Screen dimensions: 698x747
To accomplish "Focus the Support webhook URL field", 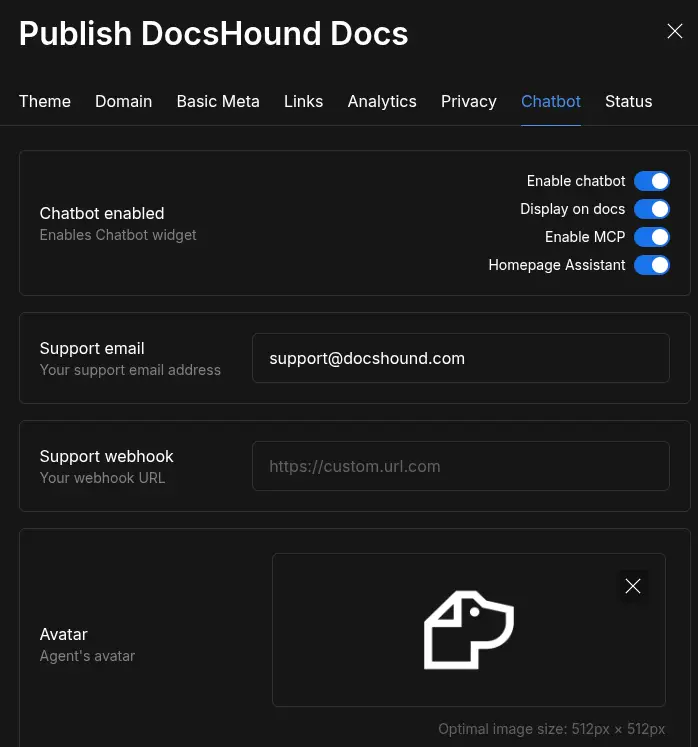I will coord(460,466).
